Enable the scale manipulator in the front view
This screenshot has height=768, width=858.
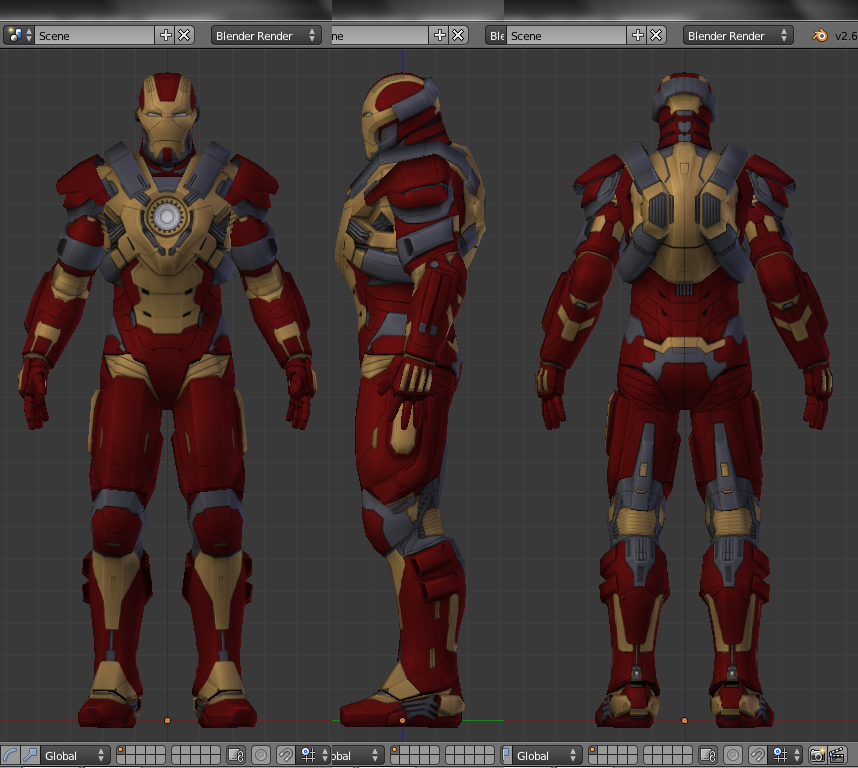click(30, 755)
